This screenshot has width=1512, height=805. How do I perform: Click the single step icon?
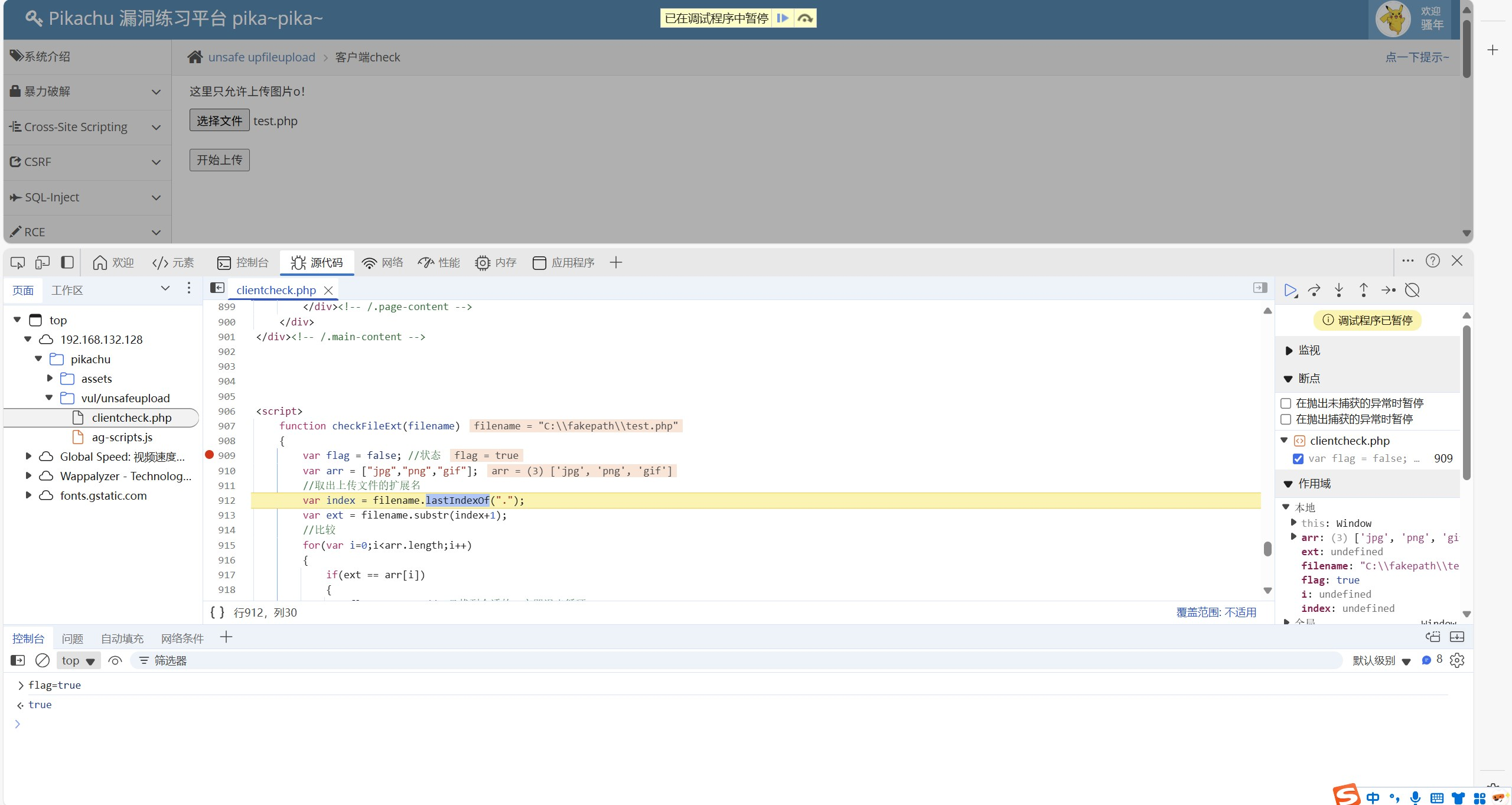1388,290
